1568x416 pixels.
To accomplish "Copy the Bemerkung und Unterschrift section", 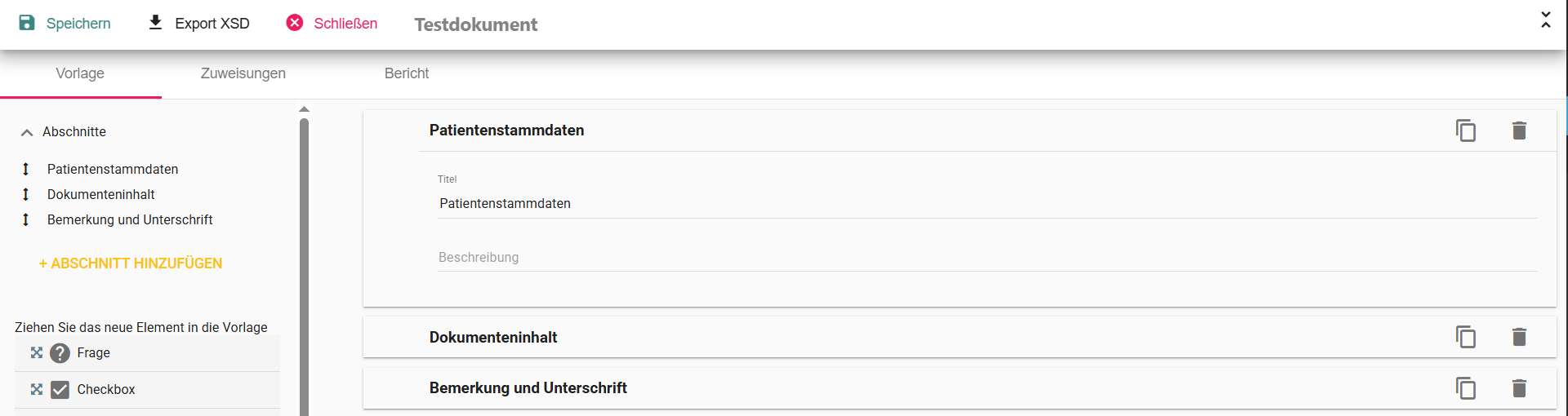I will tap(1466, 388).
